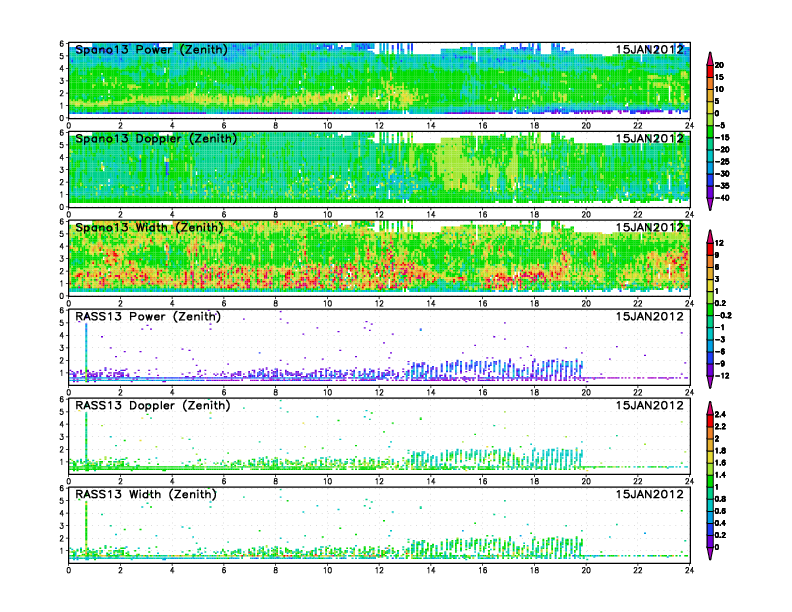Click the purple arrow at the bottom of the 2.4 colorbar
This screenshot has height=612, width=792.
tap(710, 554)
